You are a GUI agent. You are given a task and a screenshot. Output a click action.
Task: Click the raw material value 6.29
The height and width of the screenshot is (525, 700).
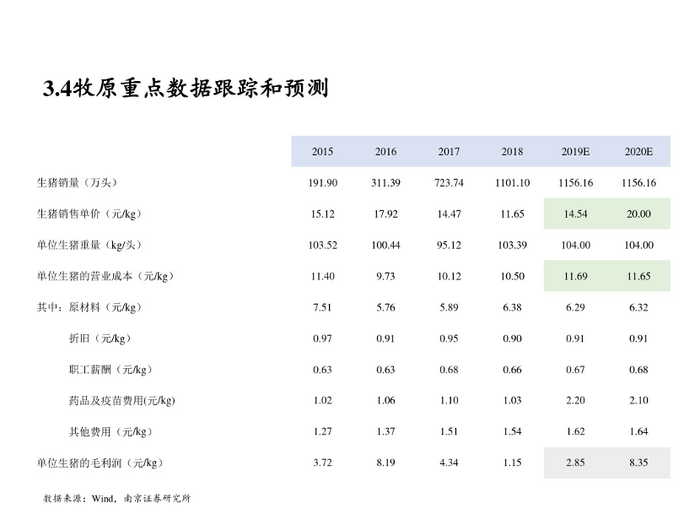click(575, 308)
